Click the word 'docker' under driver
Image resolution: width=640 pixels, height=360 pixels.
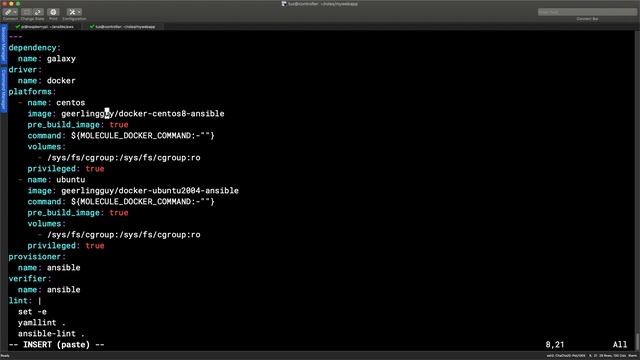[61, 81]
